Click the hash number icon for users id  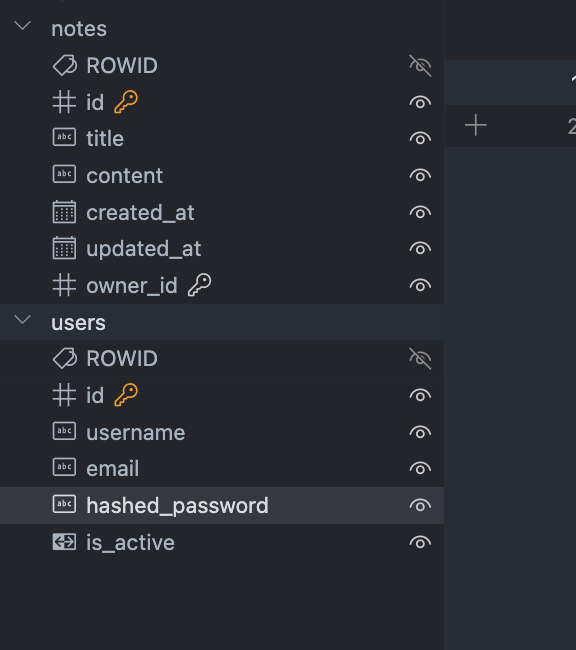coord(64,395)
